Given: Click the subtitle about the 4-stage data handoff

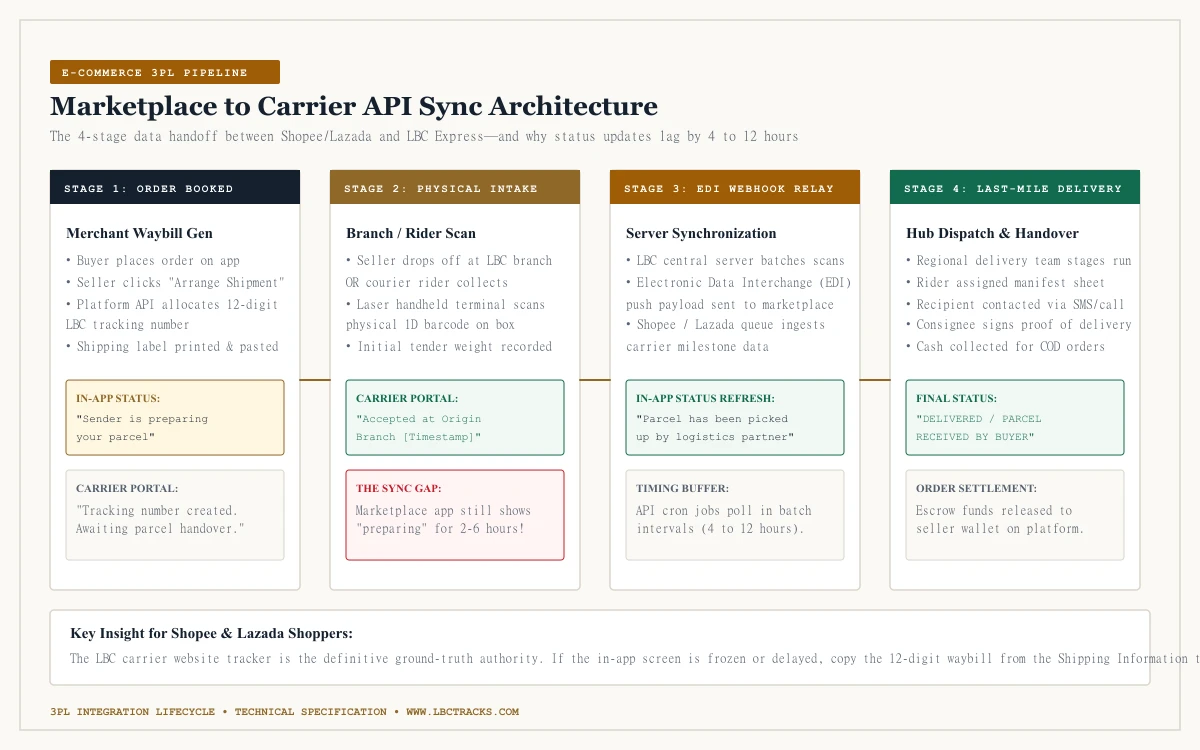Looking at the screenshot, I should point(424,136).
